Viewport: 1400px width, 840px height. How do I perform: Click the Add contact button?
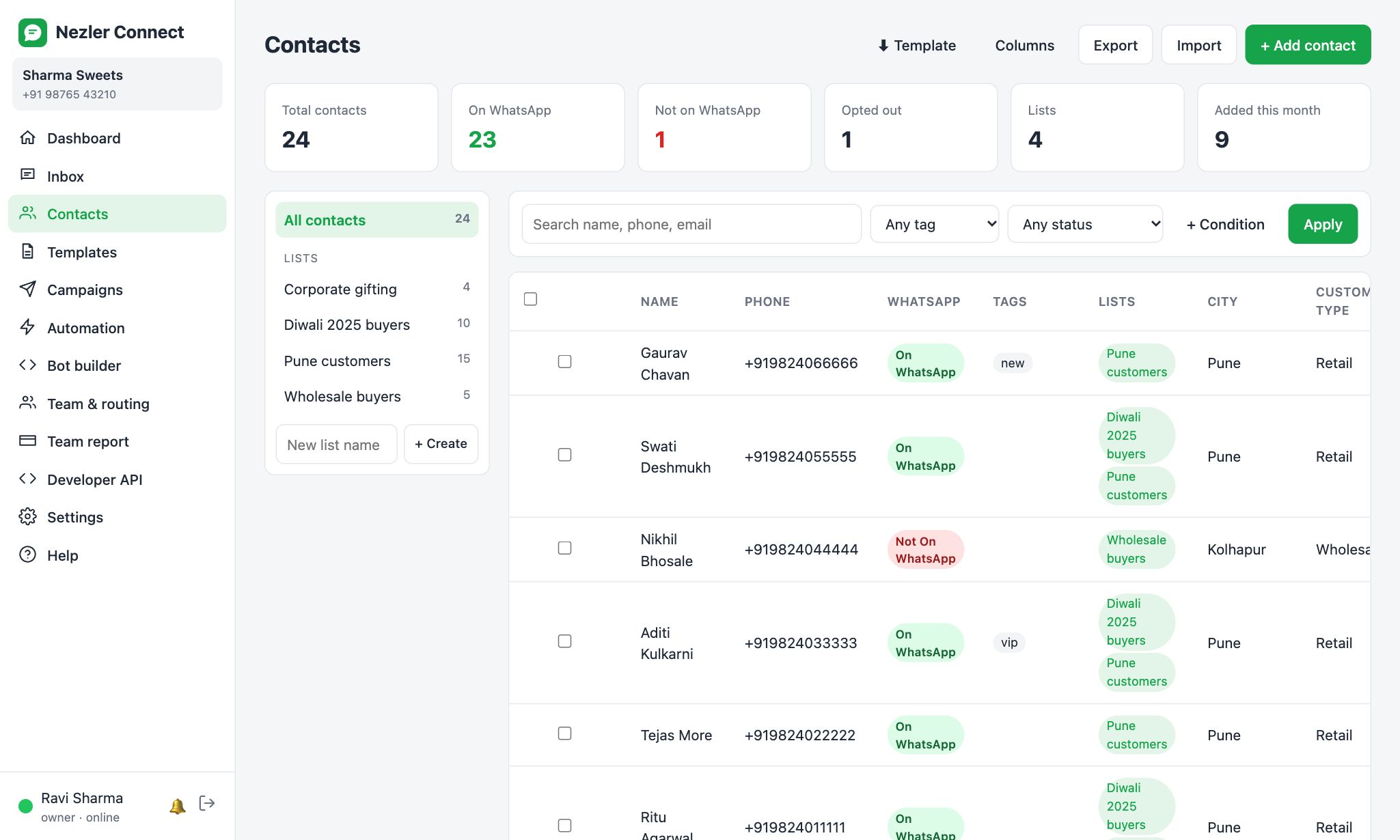coord(1308,45)
